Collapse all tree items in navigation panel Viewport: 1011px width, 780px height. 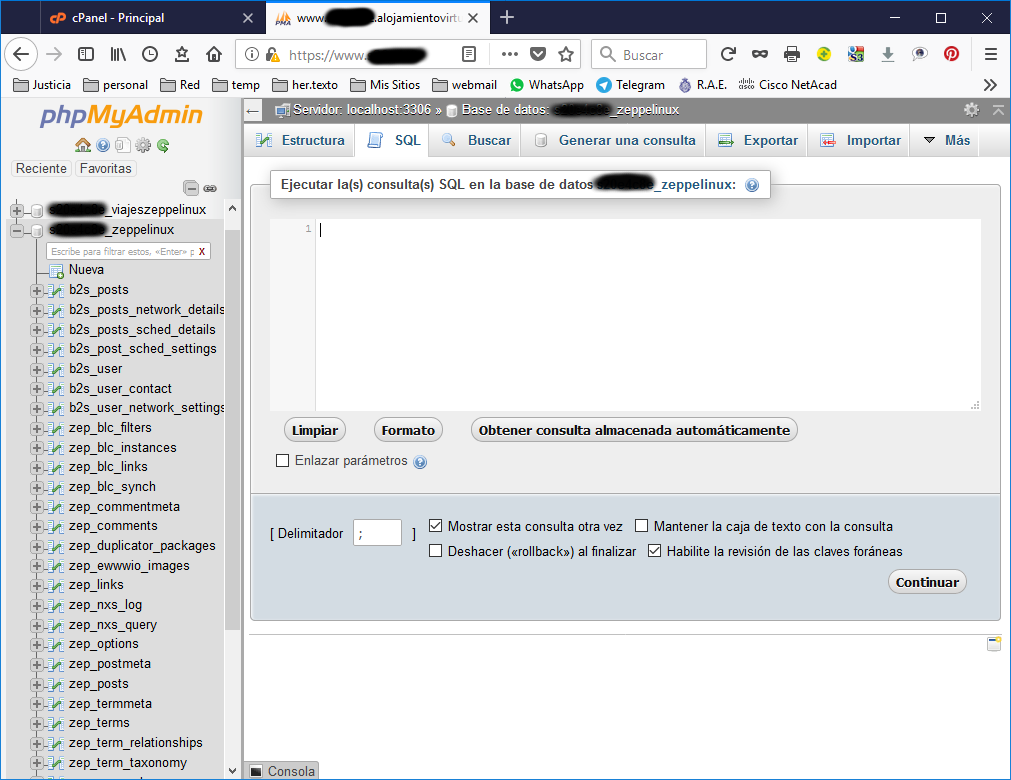pyautogui.click(x=191, y=188)
